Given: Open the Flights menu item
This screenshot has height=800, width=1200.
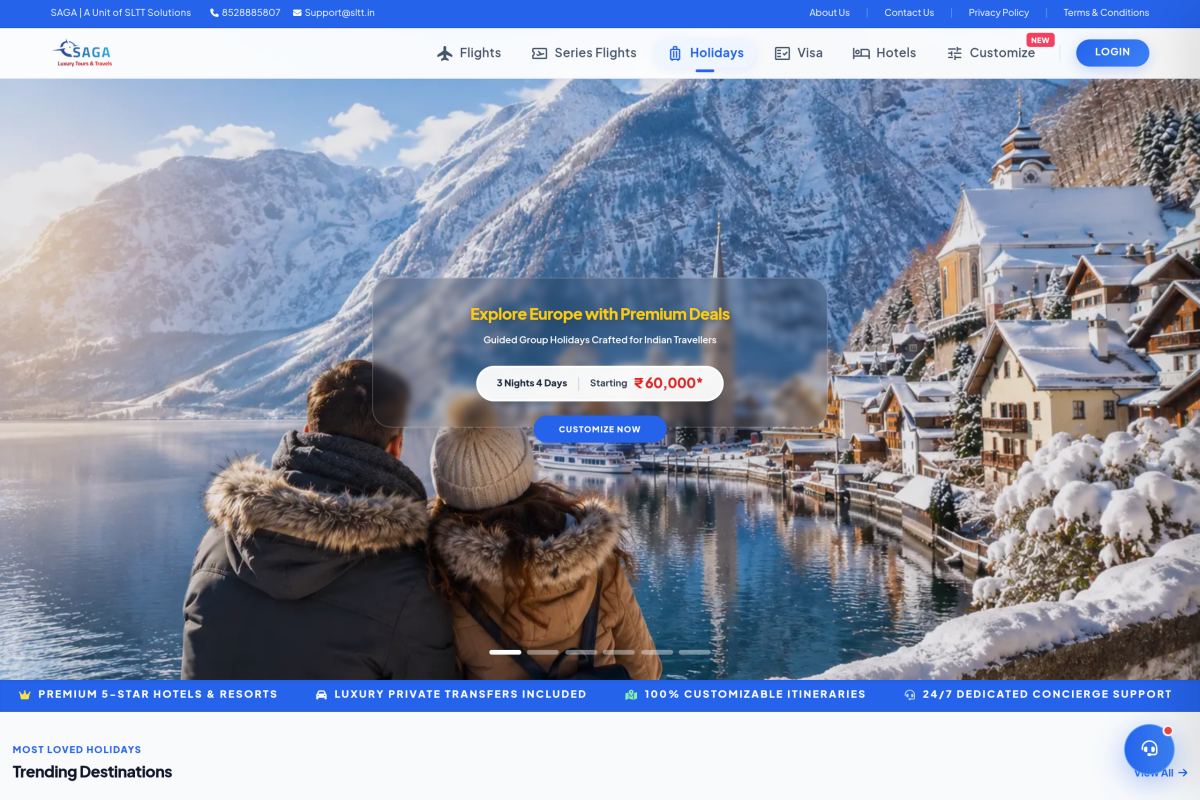Looking at the screenshot, I should coord(469,53).
